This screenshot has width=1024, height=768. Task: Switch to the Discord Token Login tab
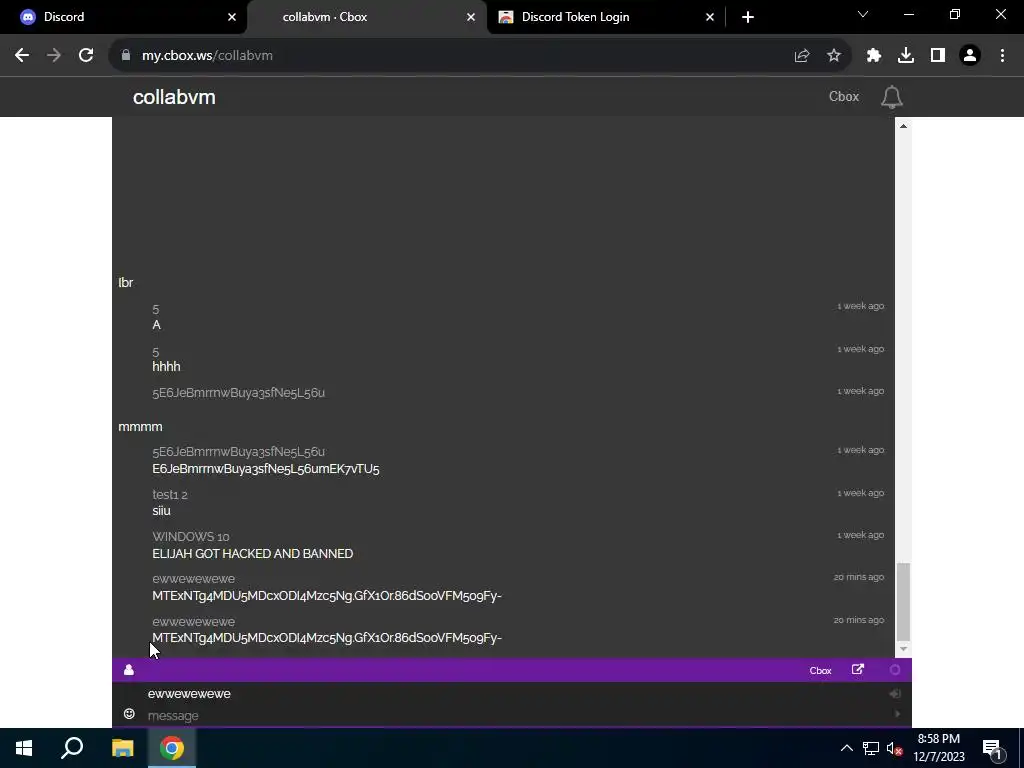tap(606, 17)
